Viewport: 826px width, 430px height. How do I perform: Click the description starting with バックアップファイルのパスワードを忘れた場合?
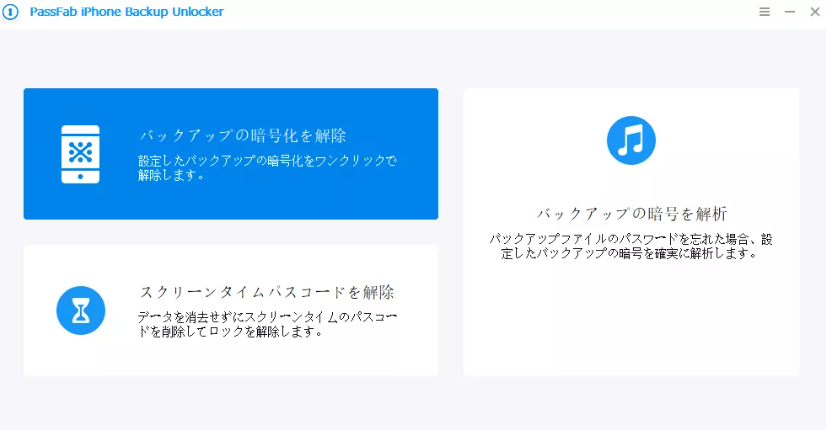click(x=631, y=246)
